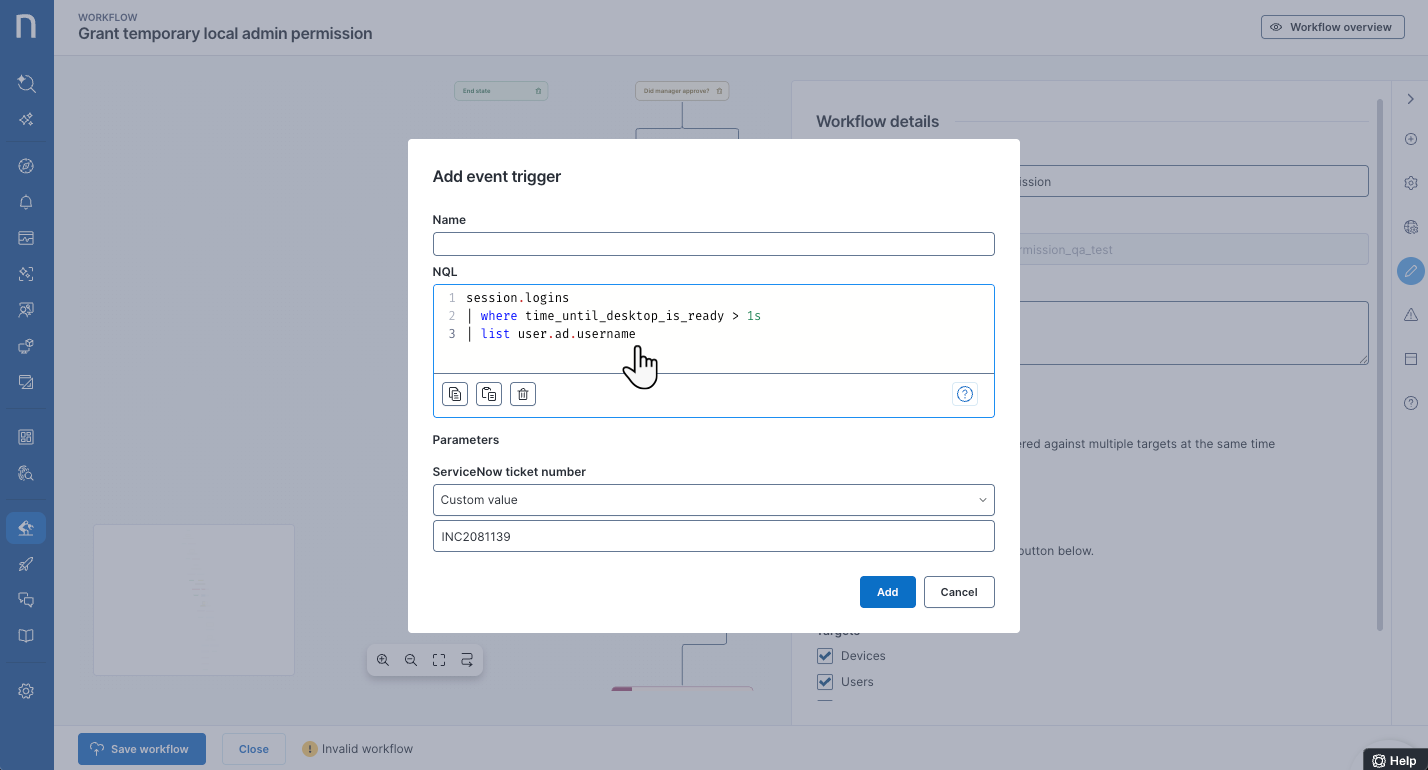Click the Save workflow button
The height and width of the screenshot is (770, 1428).
point(141,749)
